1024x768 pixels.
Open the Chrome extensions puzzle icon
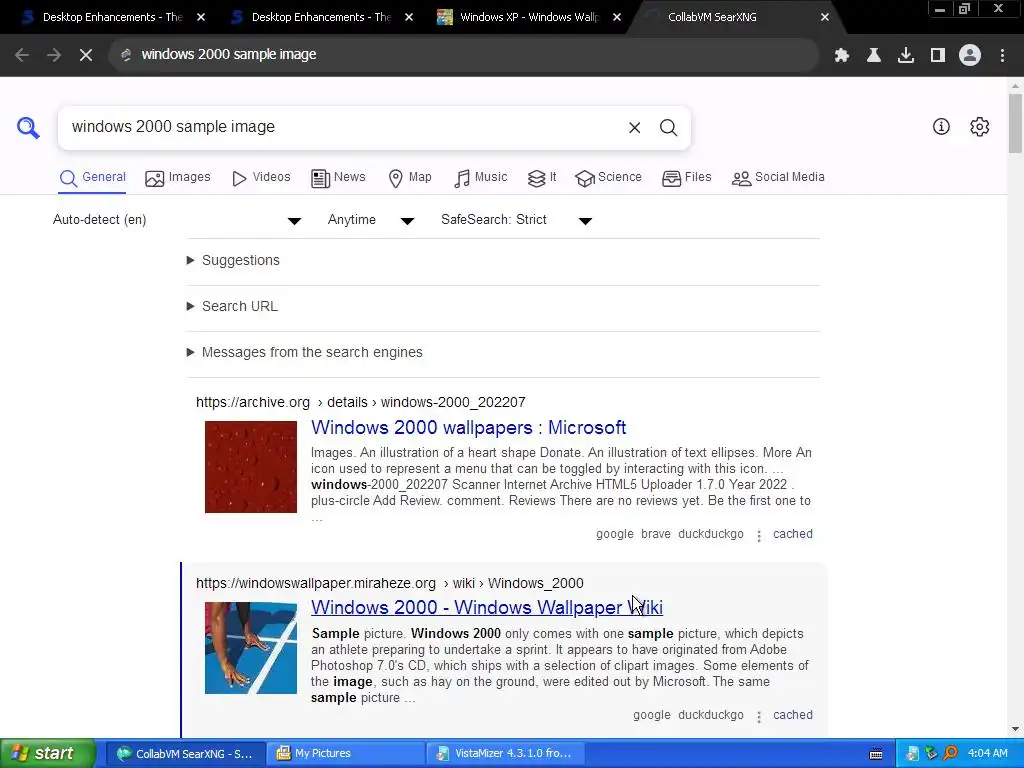842,55
